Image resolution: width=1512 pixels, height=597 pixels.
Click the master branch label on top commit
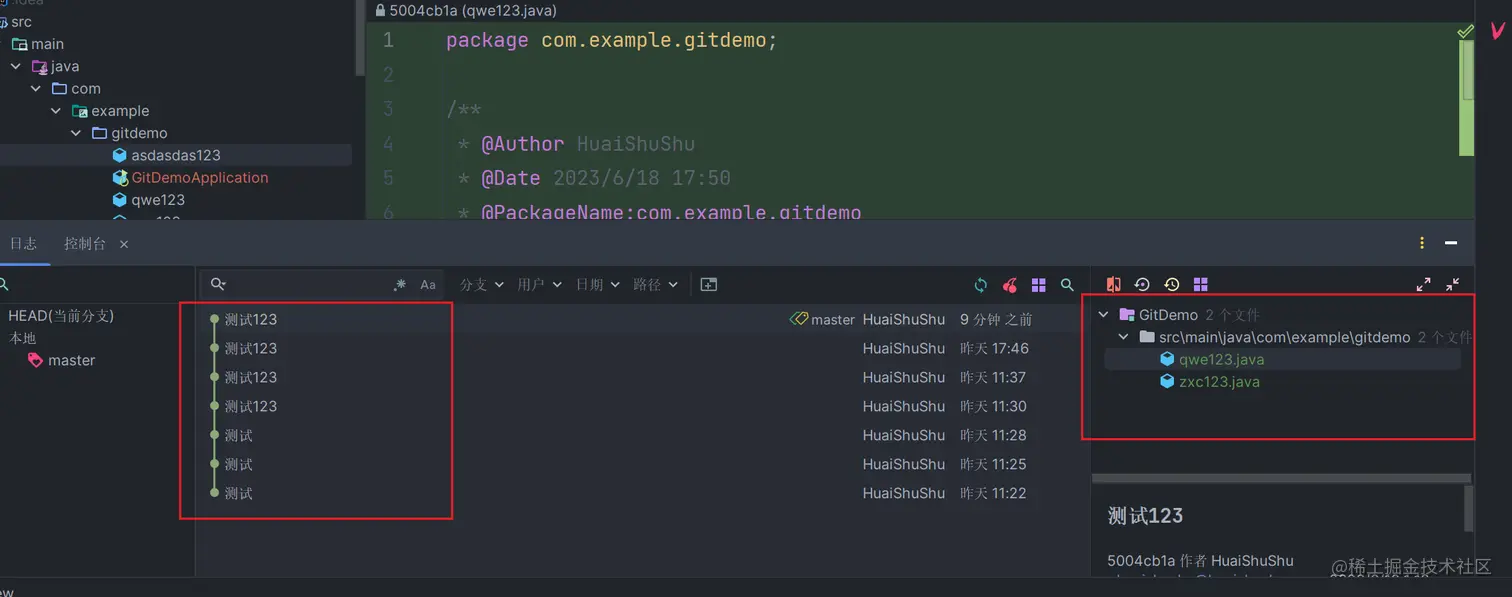click(822, 320)
